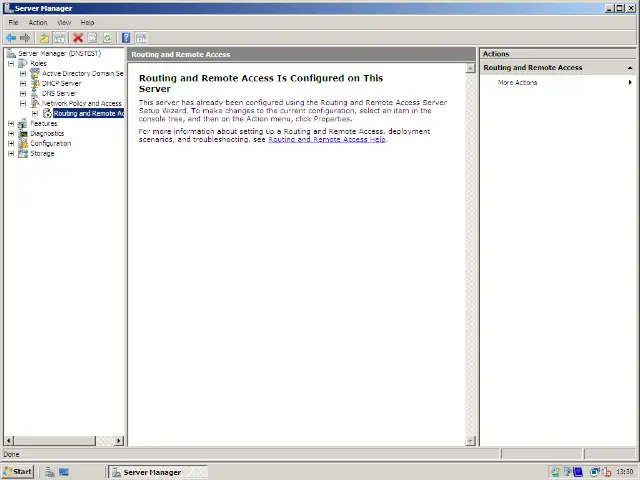Click the DHCP Server role icon
640x480 pixels.
pyautogui.click(x=35, y=83)
